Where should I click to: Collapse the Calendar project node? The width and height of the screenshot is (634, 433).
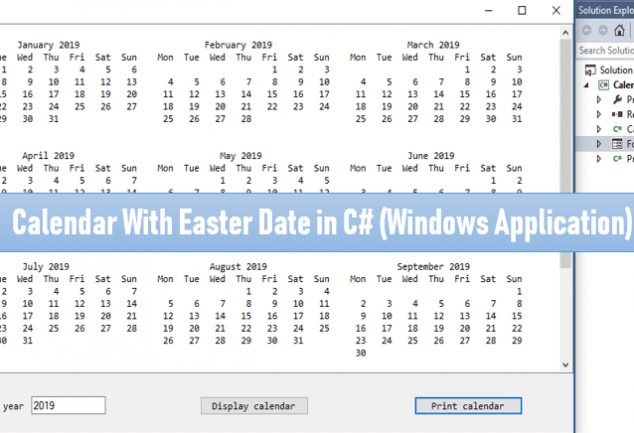pos(586,85)
